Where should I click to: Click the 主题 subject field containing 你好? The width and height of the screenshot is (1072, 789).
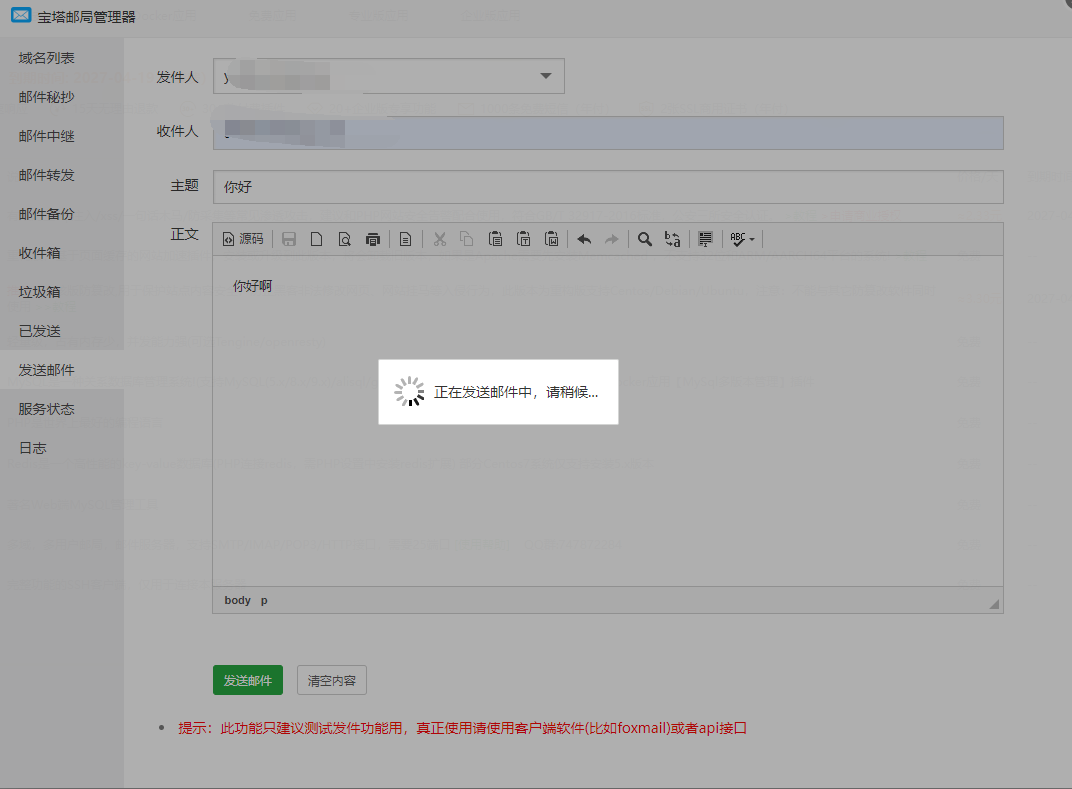608,187
